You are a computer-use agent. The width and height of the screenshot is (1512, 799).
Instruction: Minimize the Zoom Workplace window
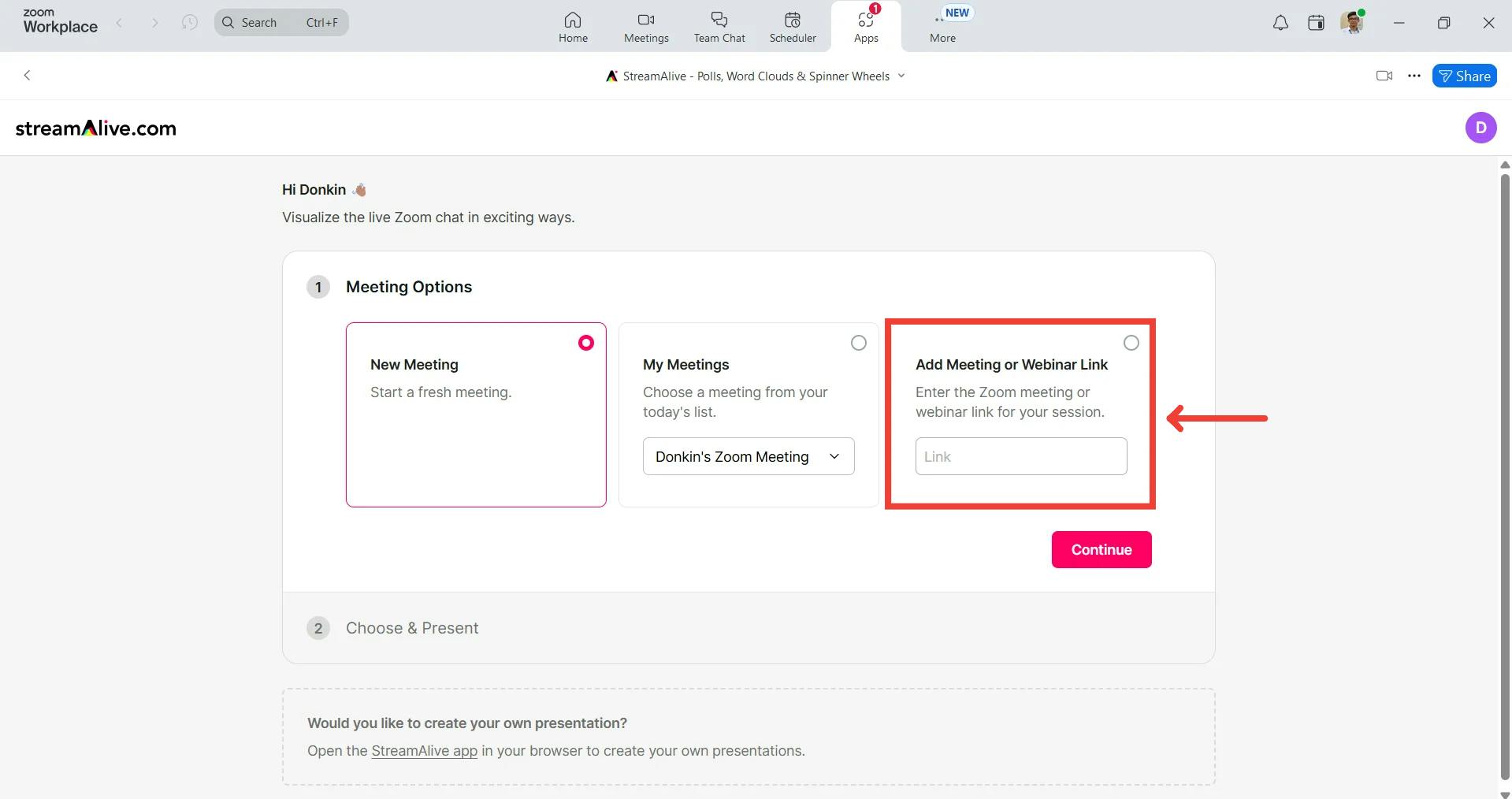point(1399,23)
